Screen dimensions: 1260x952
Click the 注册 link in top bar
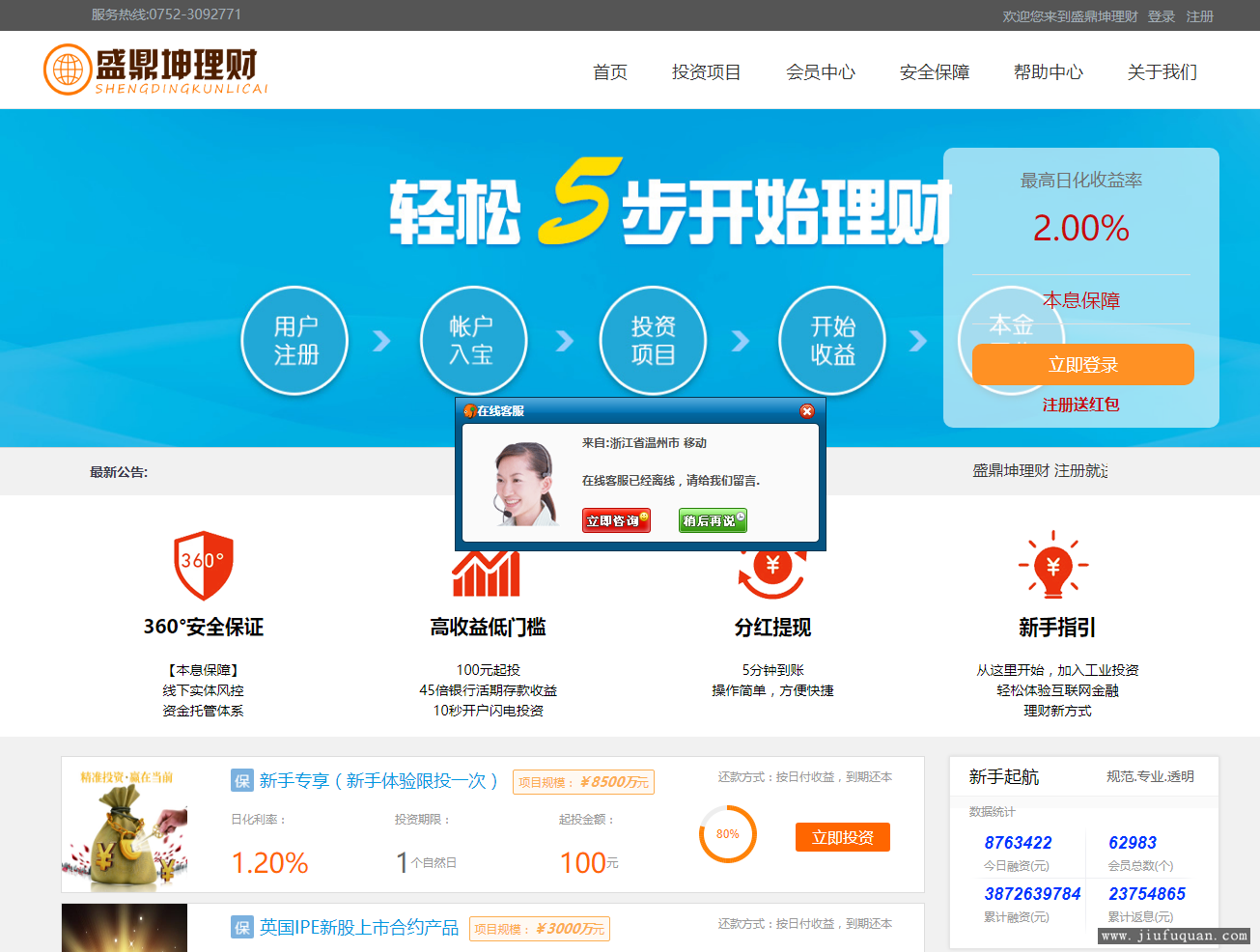point(1200,16)
